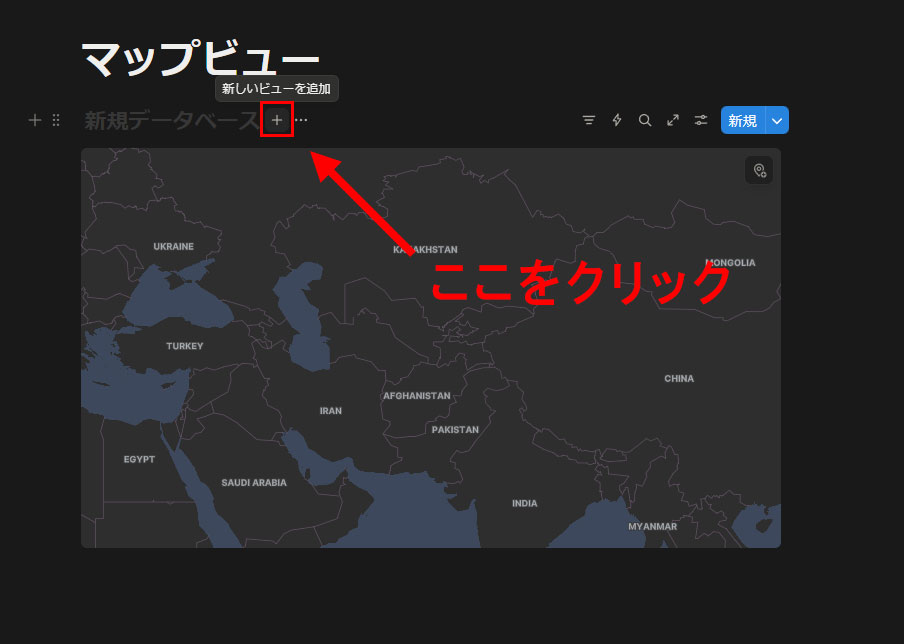Screen dimensions: 904x644
Task: Click the INDIA label on the map
Action: [524, 504]
